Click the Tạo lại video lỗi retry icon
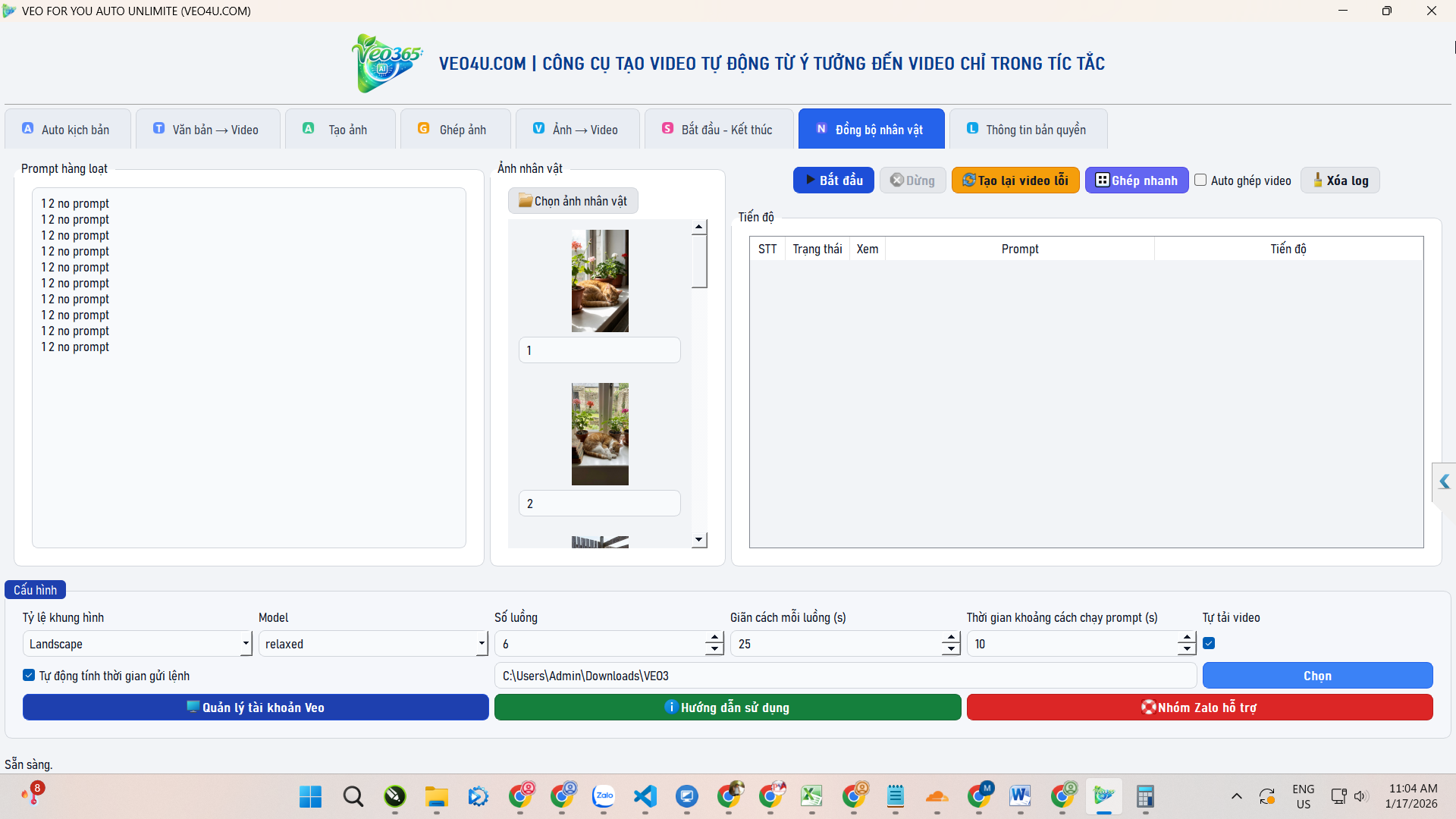The height and width of the screenshot is (819, 1456). 969,180
